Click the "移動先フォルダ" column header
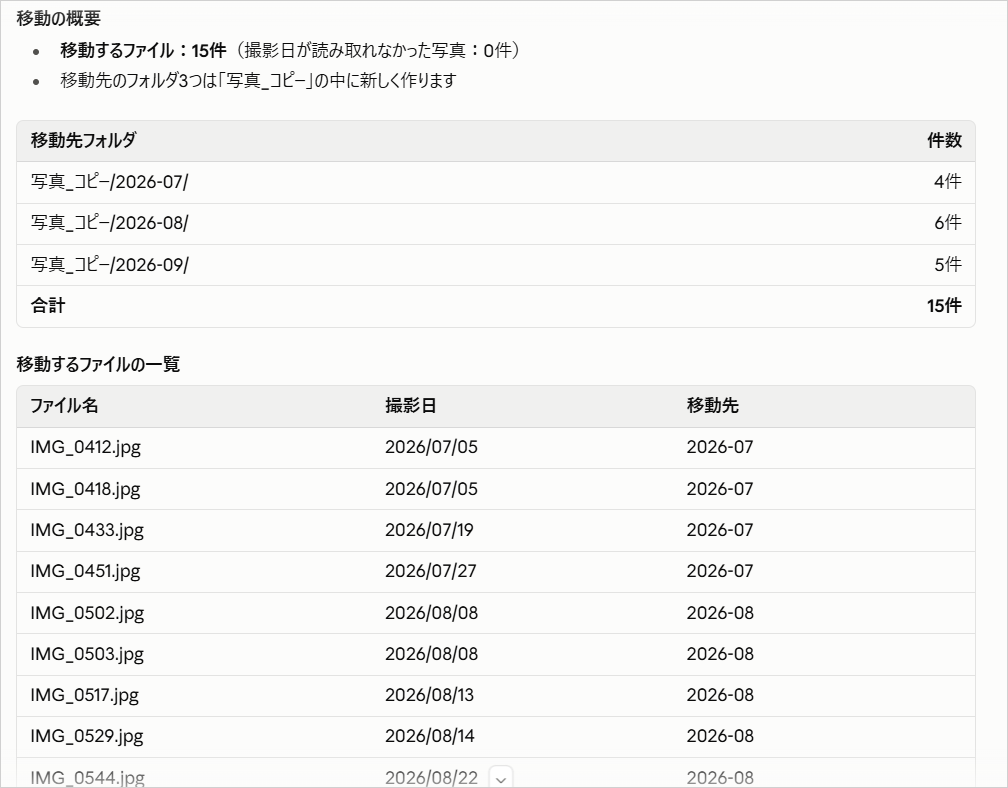The width and height of the screenshot is (1008, 788). pos(84,140)
